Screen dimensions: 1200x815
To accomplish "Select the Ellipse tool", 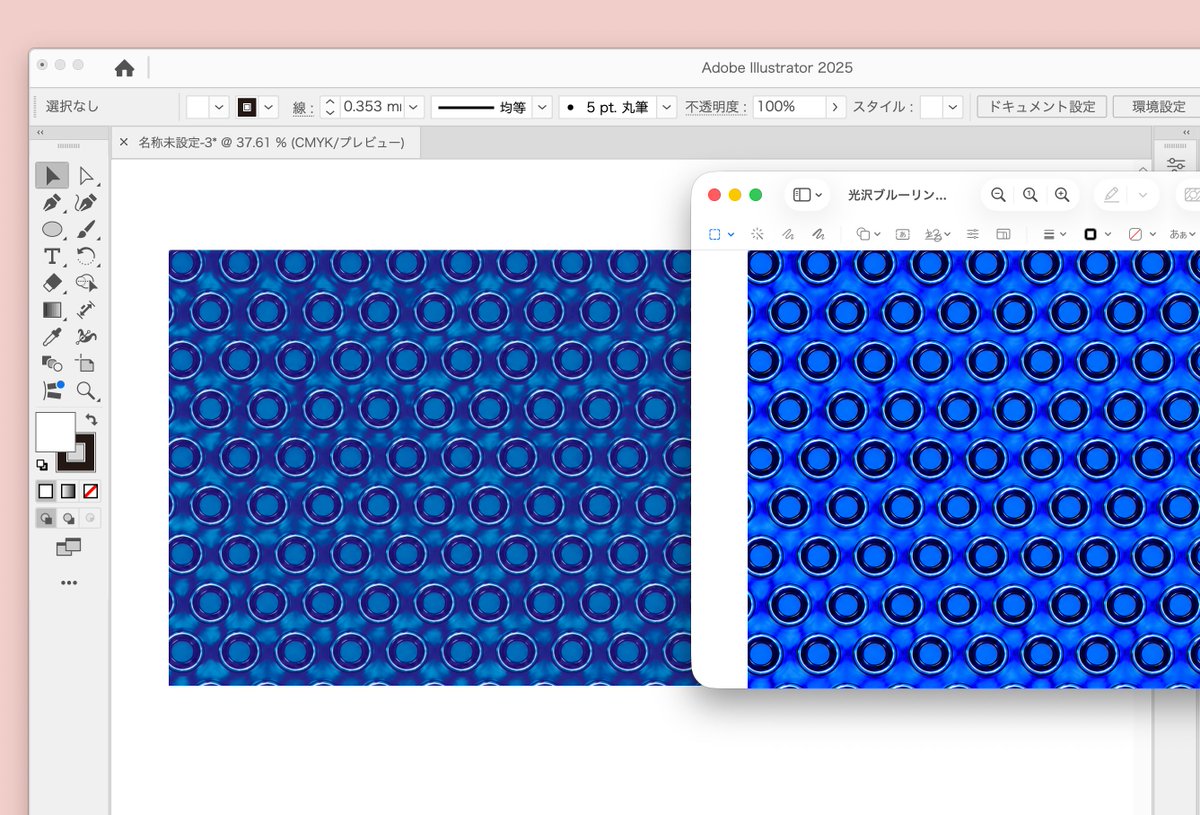I will coord(52,230).
